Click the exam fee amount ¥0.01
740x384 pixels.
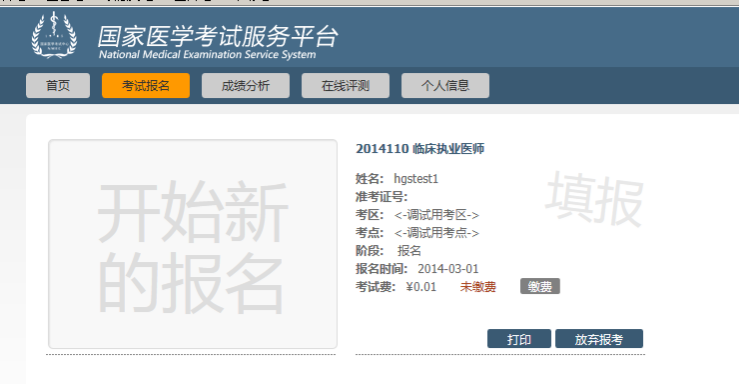421,287
